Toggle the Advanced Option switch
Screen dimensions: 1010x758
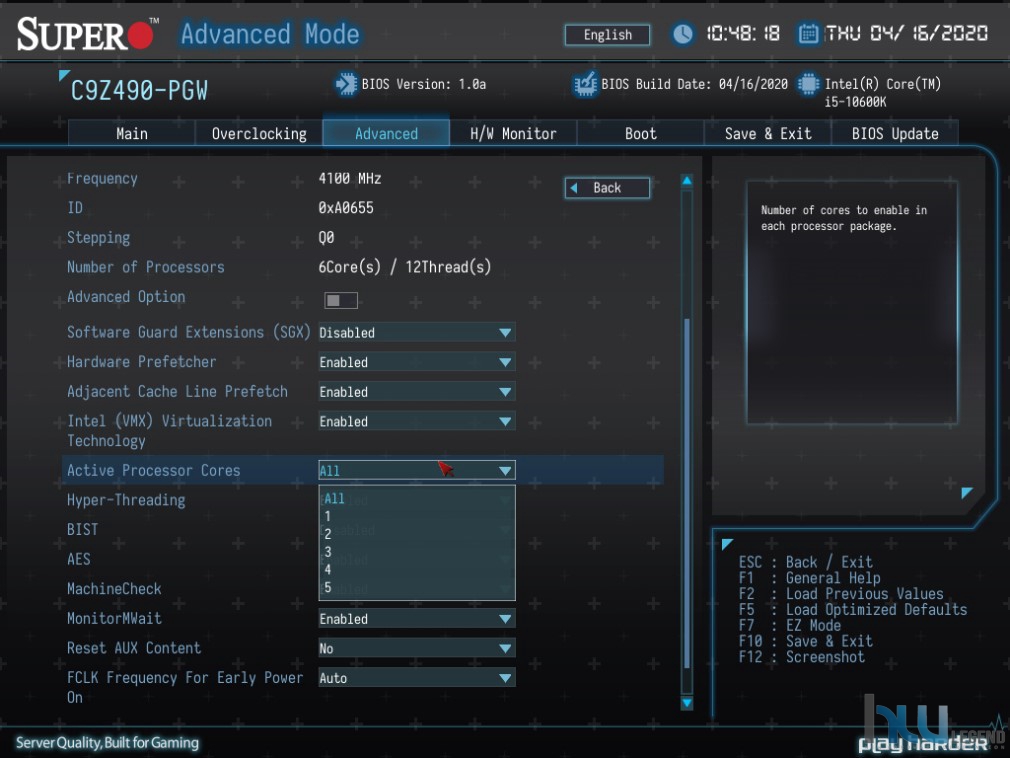tap(341, 300)
